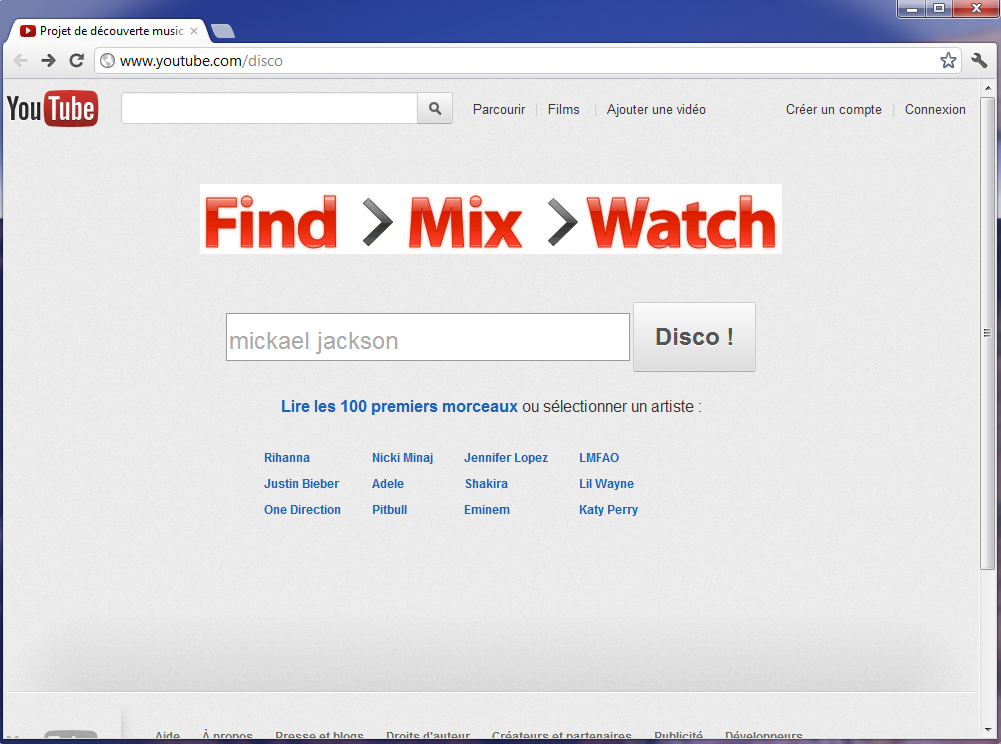Click the globe site info icon
The image size is (1001, 744).
(x=108, y=61)
